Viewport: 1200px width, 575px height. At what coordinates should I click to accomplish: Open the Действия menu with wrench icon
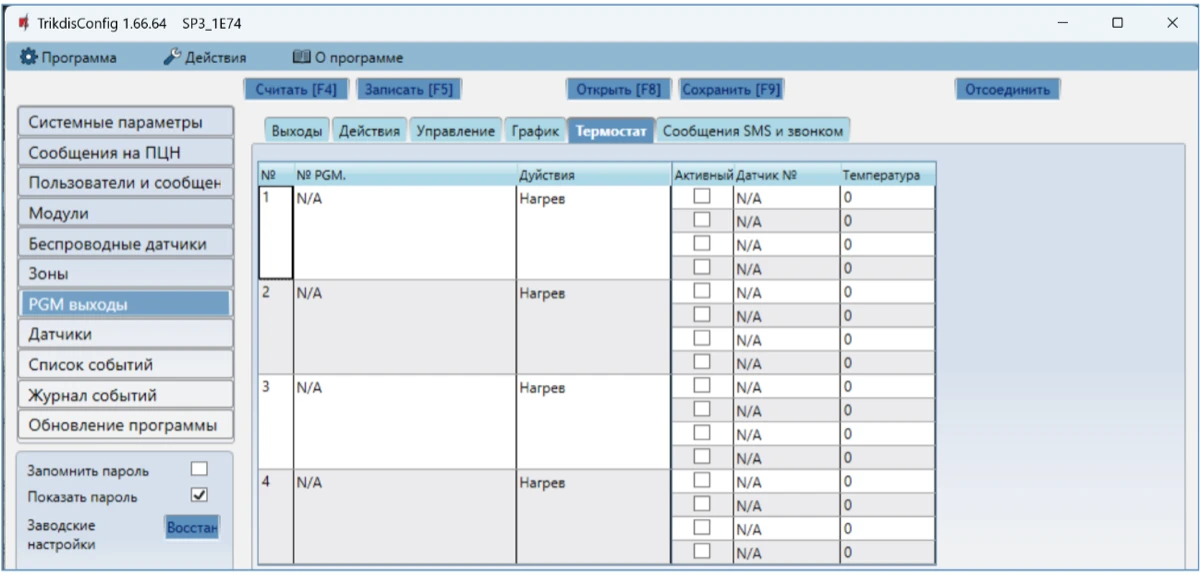click(x=205, y=58)
